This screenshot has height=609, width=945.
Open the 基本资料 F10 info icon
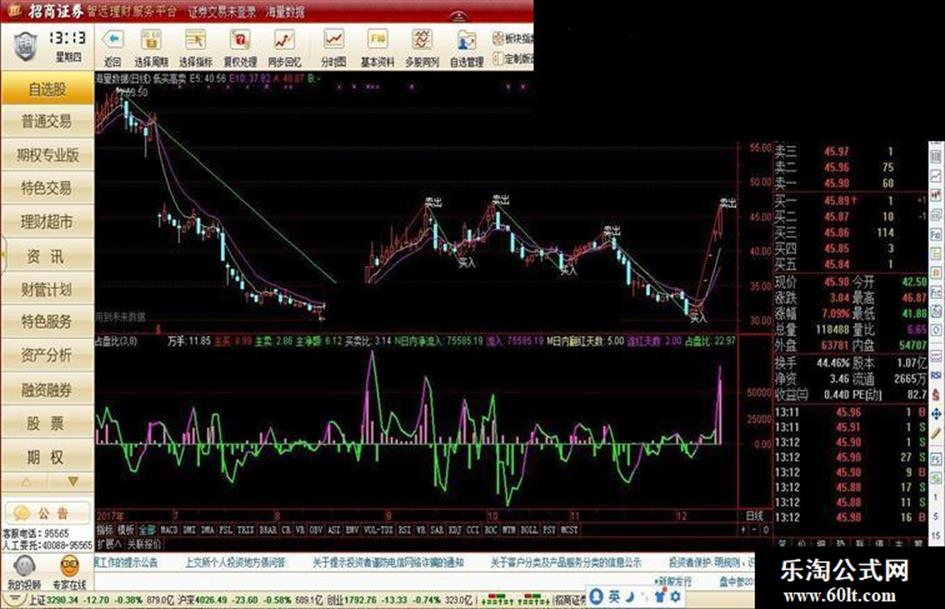(377, 40)
